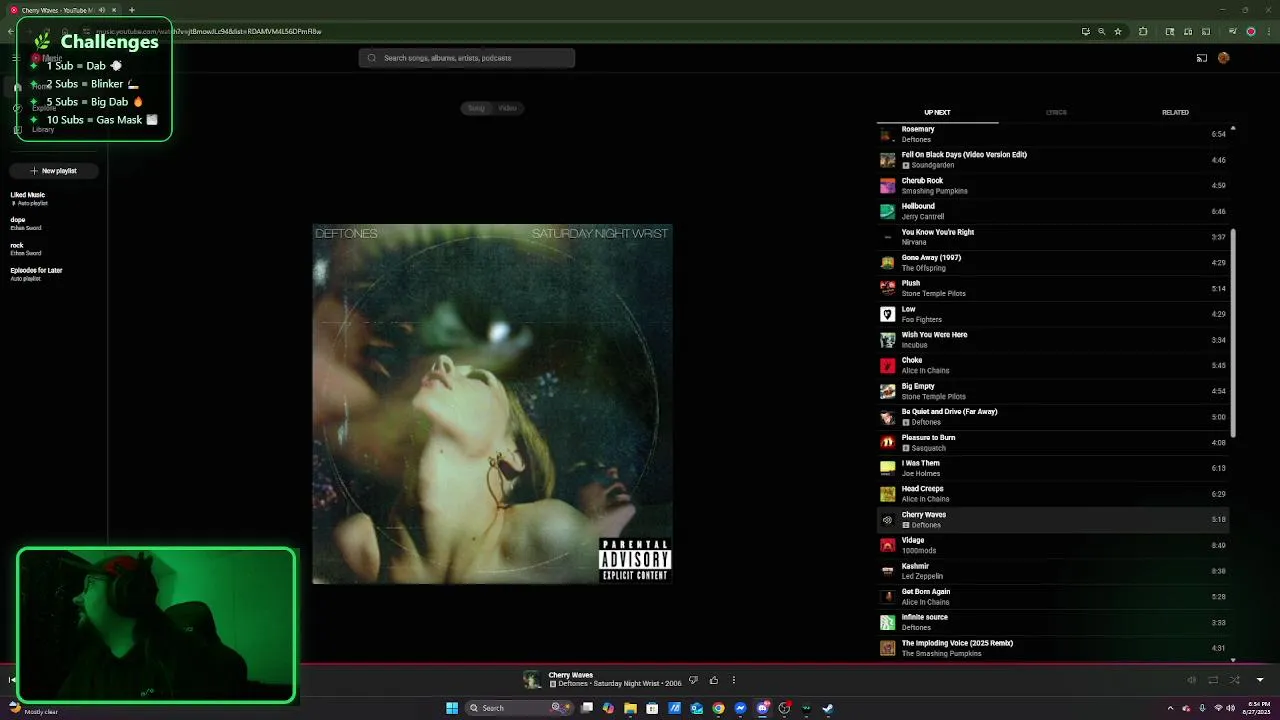Screen dimensions: 1280x720
Task: Click the Cast to device icon
Action: click(1201, 58)
